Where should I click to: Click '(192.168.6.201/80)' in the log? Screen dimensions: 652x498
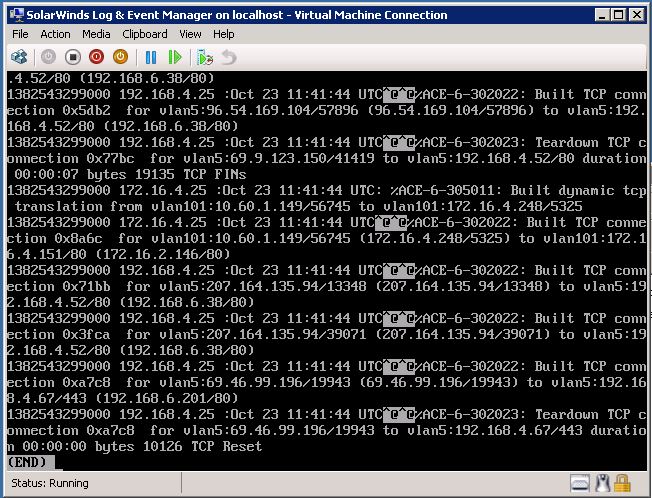tap(167, 399)
